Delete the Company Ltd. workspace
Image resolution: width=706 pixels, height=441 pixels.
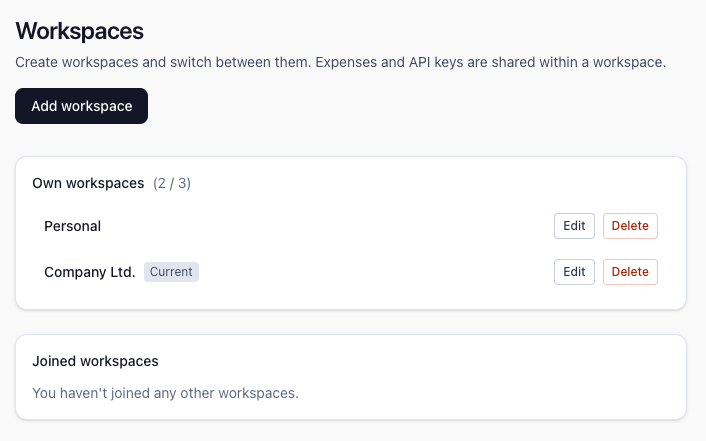(630, 272)
